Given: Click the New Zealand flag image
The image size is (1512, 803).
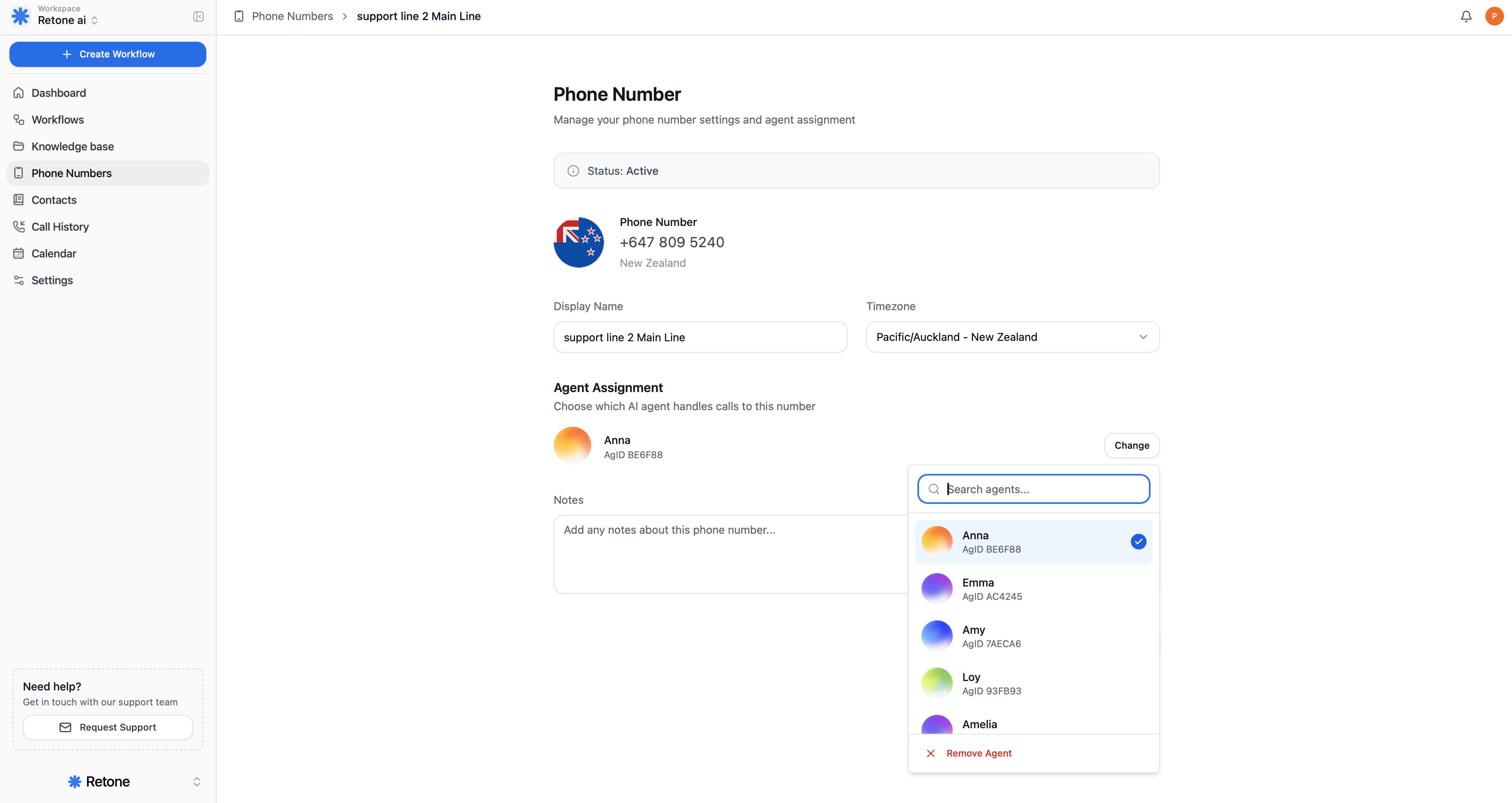Looking at the screenshot, I should coord(579,242).
